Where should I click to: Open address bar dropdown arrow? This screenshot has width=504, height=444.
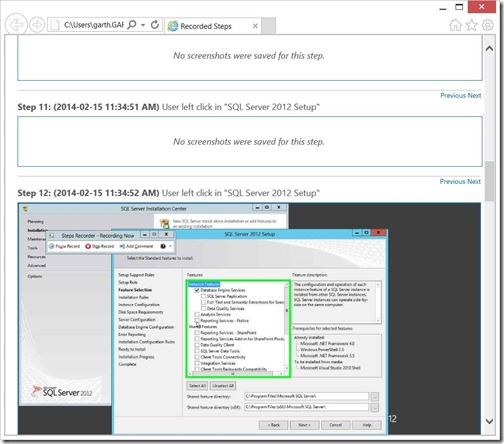click(143, 25)
